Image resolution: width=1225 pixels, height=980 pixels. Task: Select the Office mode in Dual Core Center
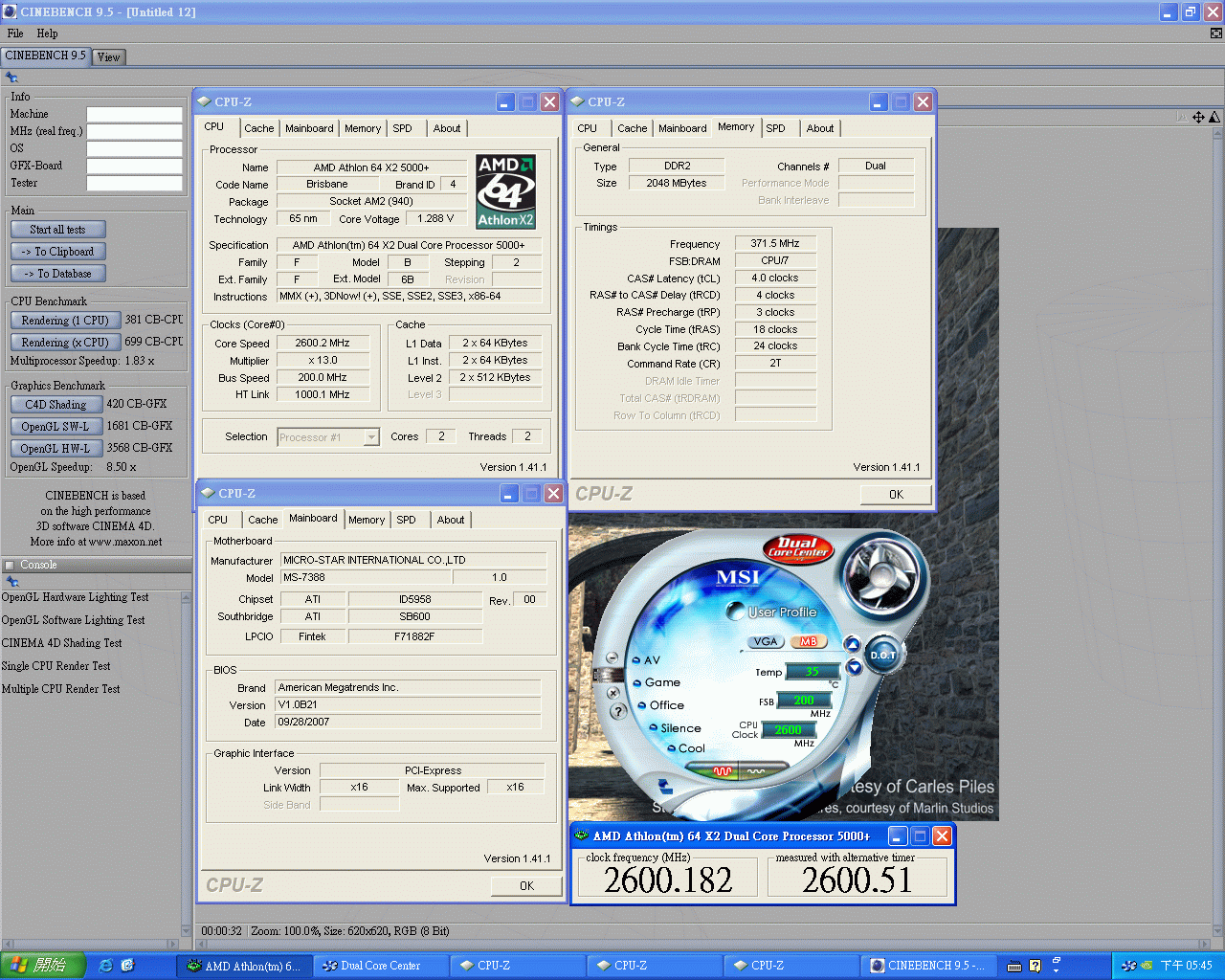[660, 705]
